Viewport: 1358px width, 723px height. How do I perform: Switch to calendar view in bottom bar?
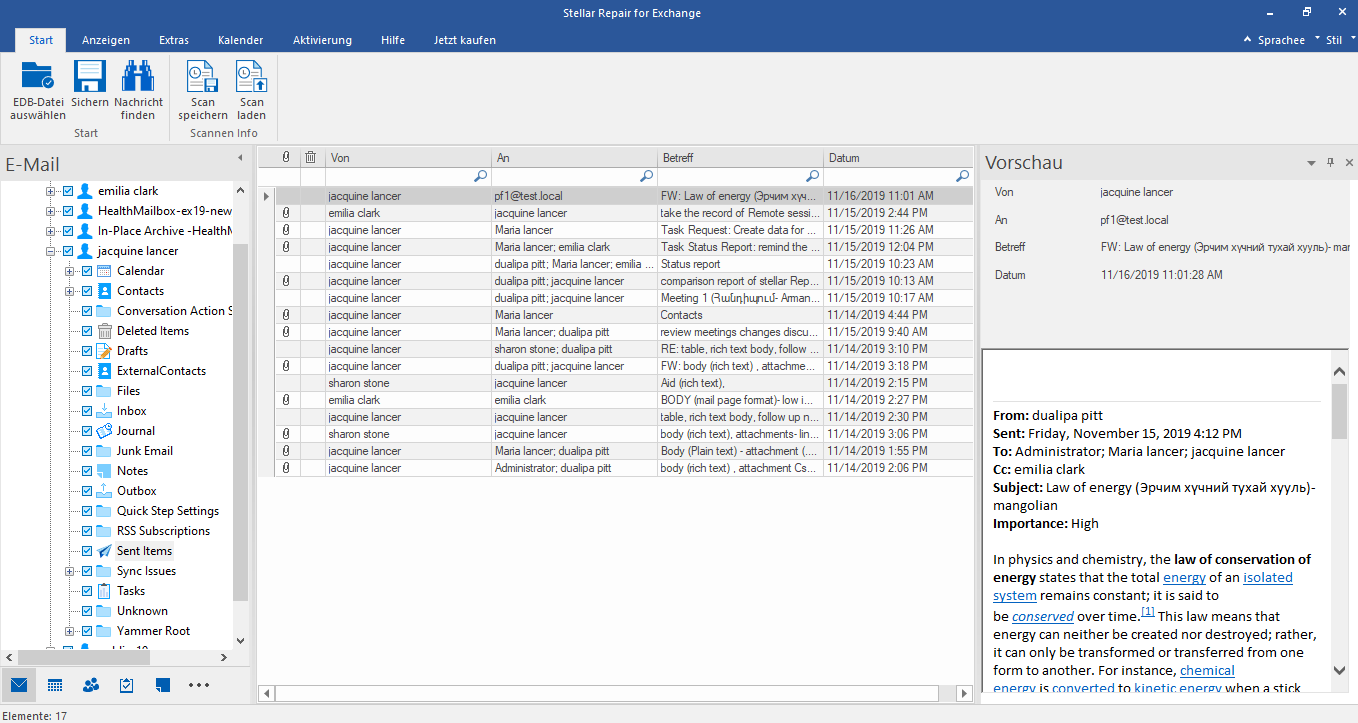(55, 685)
